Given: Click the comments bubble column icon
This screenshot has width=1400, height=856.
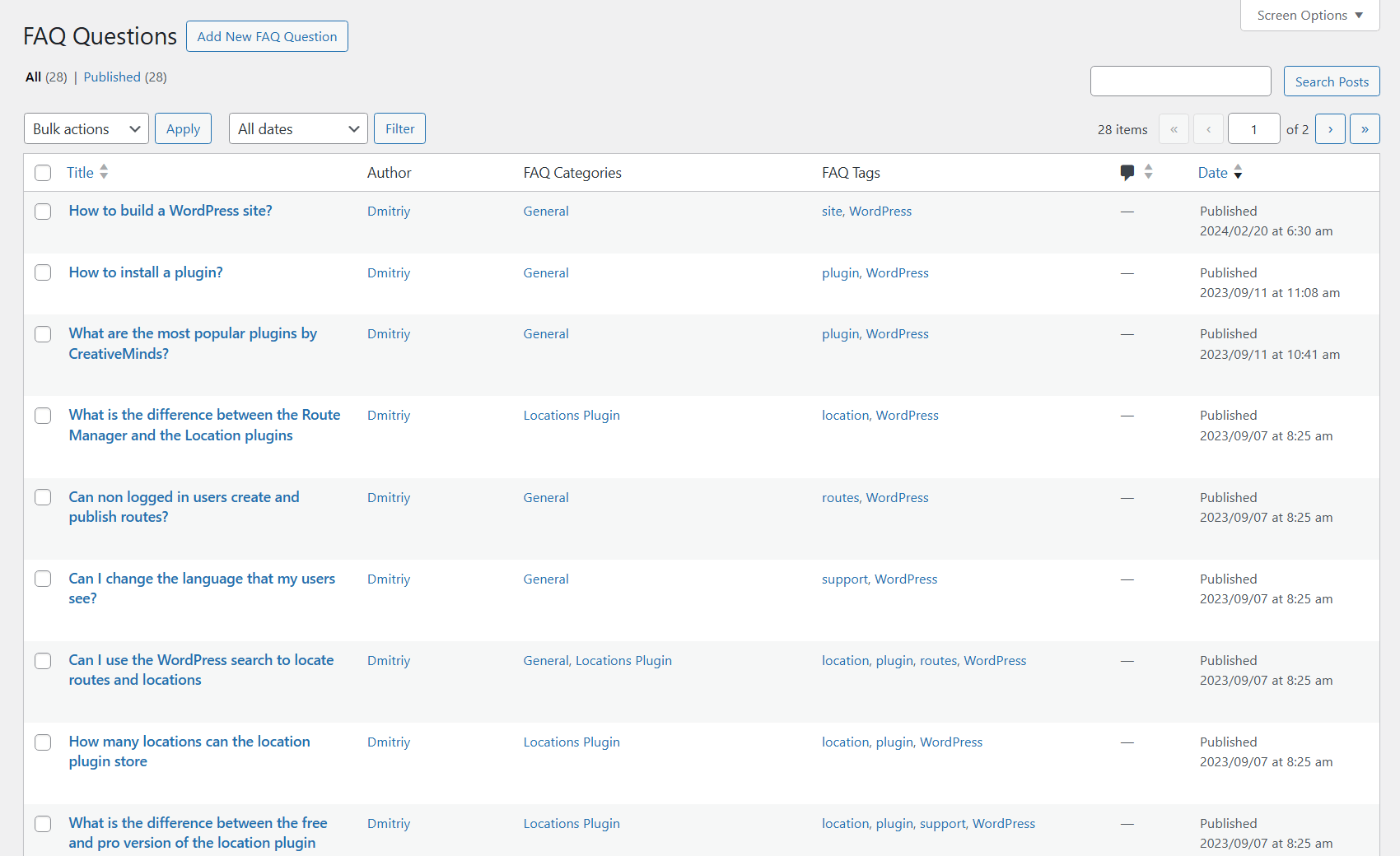Looking at the screenshot, I should 1127,172.
